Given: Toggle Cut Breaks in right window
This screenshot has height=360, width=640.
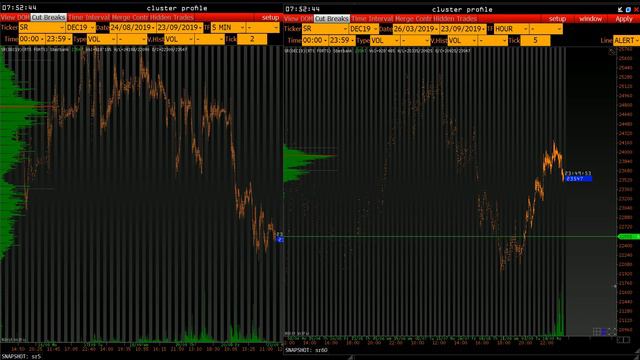Looking at the screenshot, I should tap(332, 19).
